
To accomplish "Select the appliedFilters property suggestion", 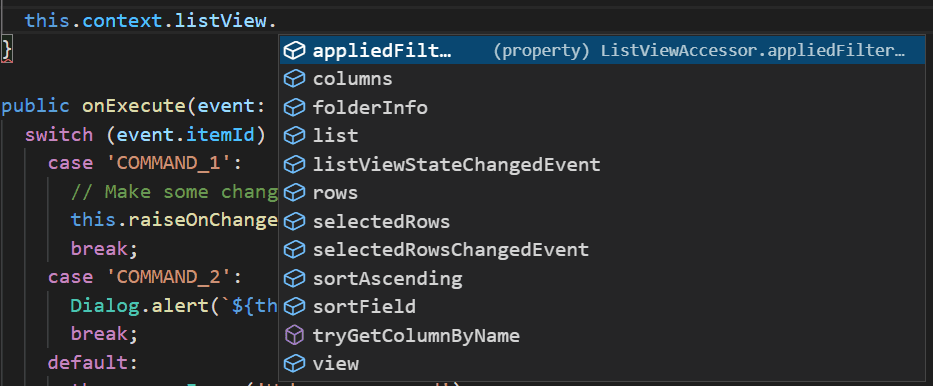I will pyautogui.click(x=602, y=51).
